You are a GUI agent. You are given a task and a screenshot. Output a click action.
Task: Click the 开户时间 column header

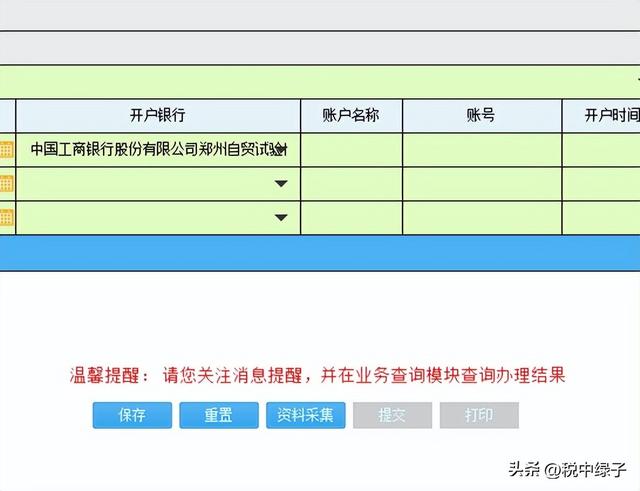(601, 115)
